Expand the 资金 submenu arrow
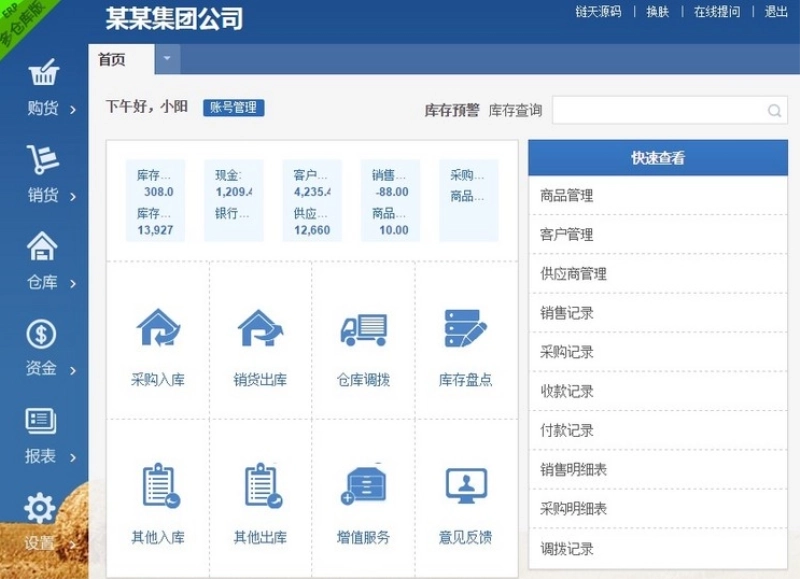The image size is (800, 579). point(72,370)
